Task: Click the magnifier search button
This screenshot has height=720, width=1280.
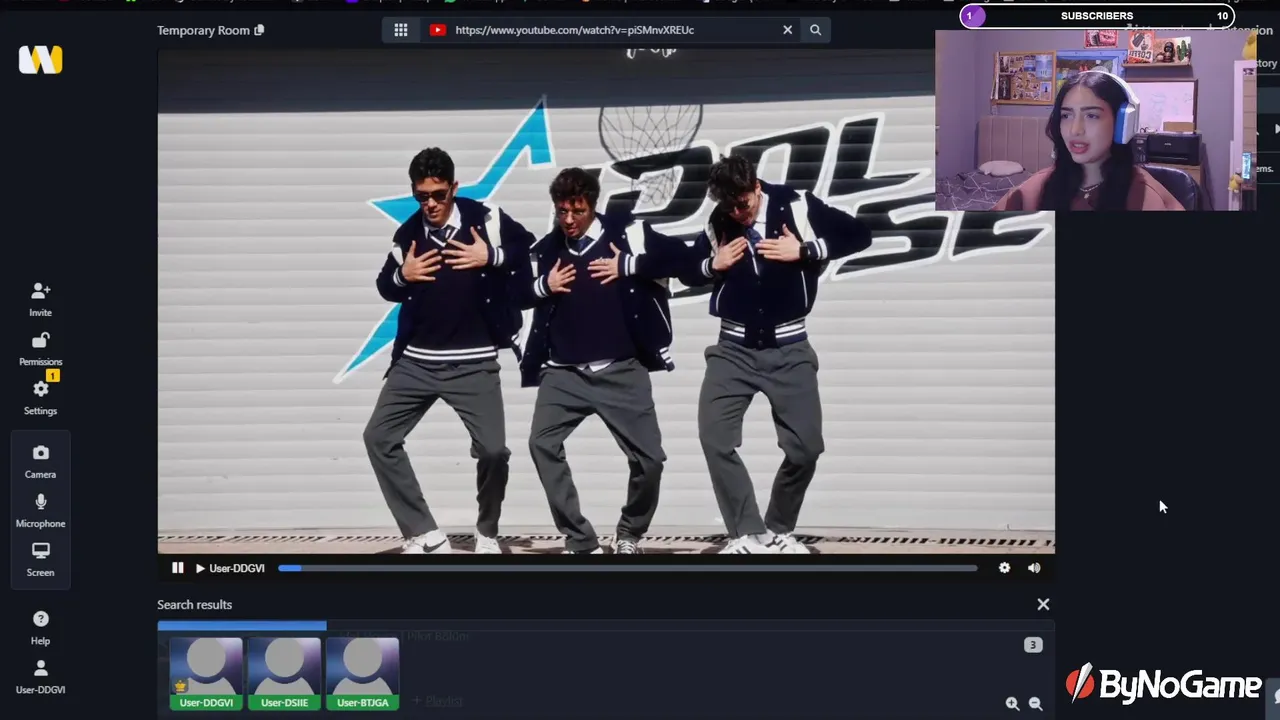Action: [816, 30]
